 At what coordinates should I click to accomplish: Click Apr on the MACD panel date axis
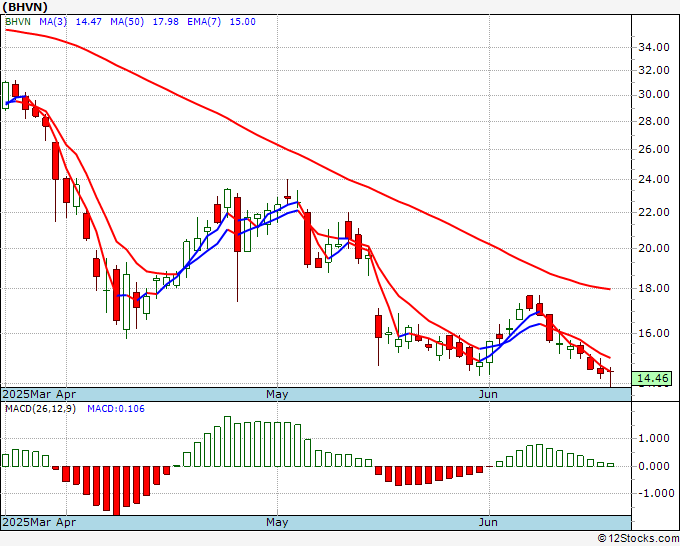[66, 522]
